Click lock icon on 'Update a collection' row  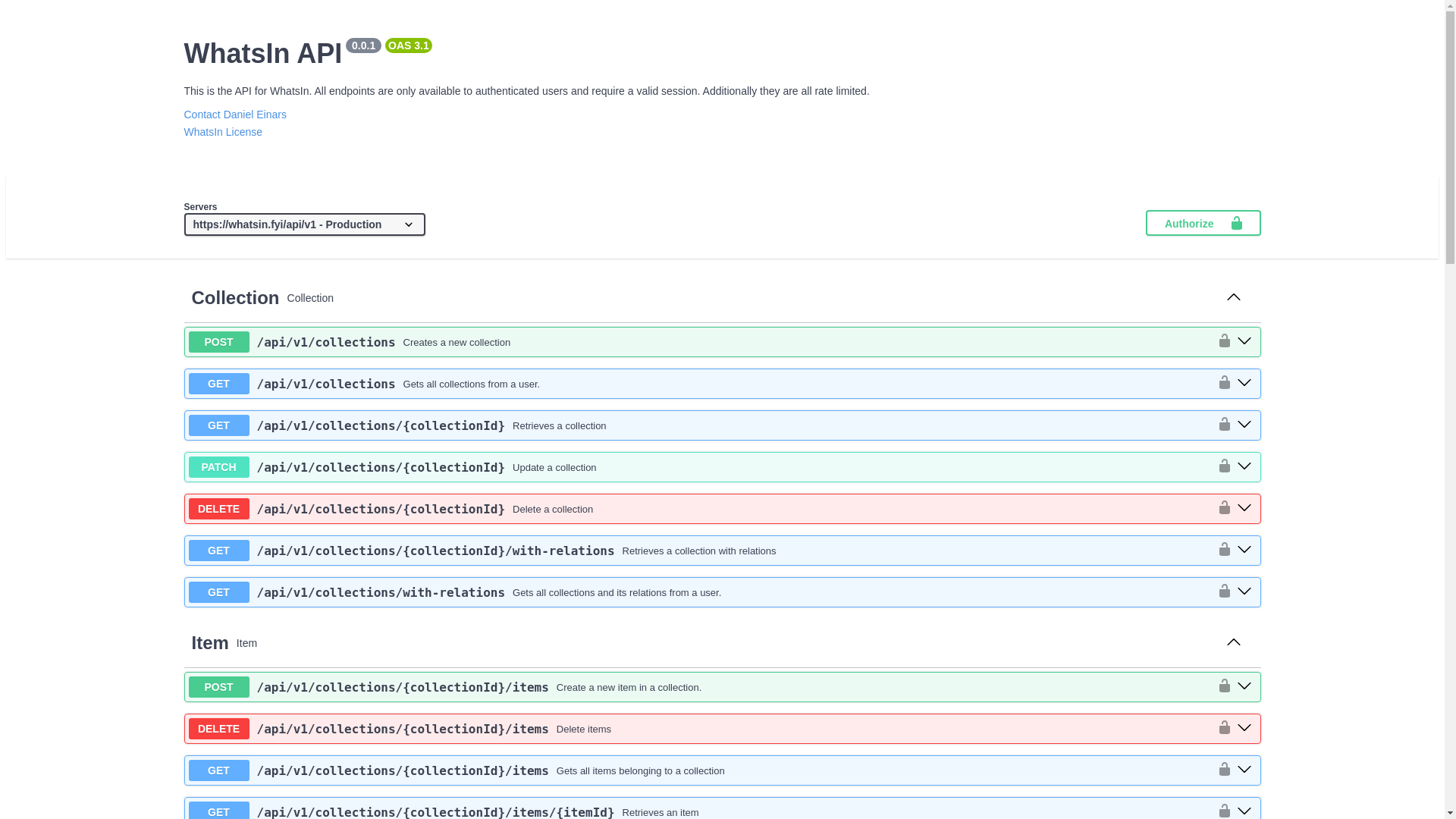point(1224,466)
